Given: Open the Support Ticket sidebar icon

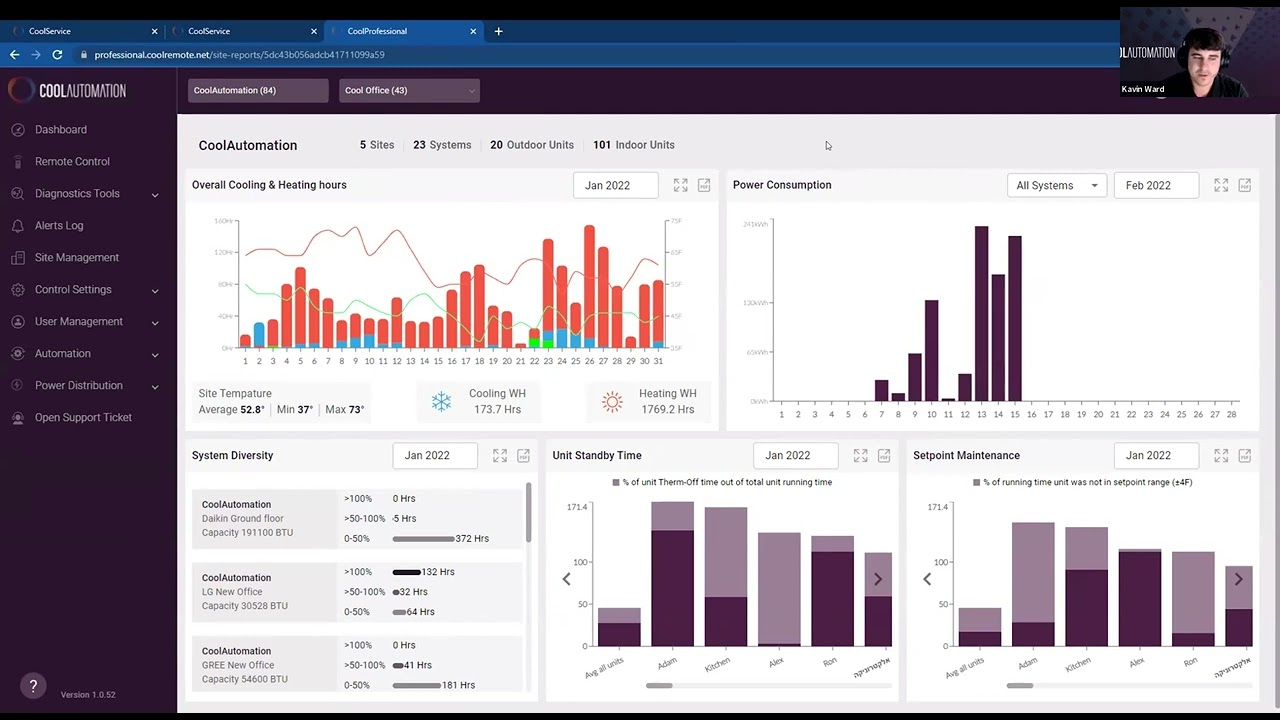Looking at the screenshot, I should click(17, 417).
